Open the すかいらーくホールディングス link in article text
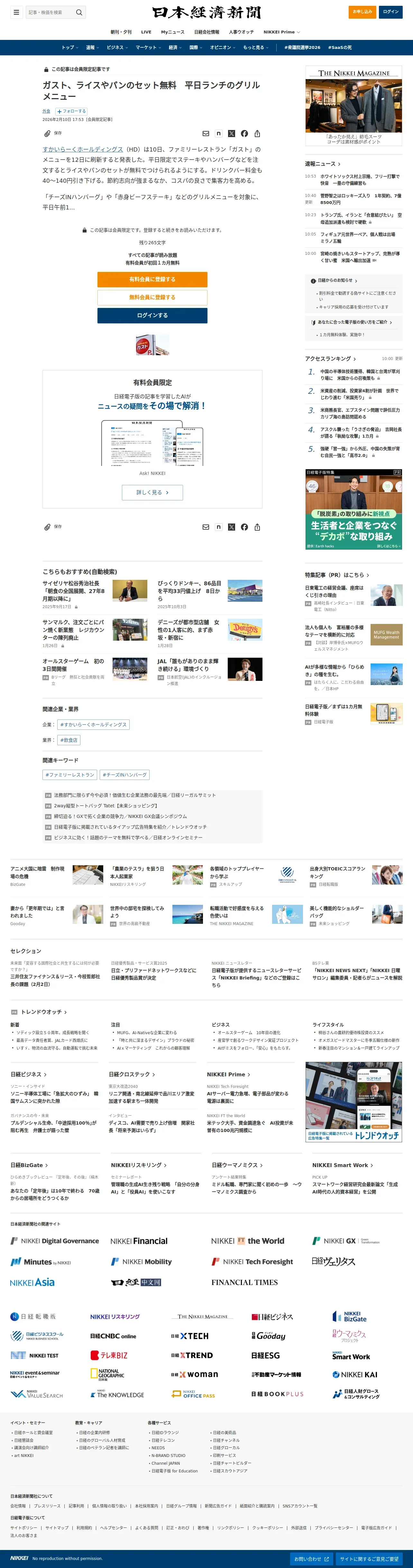The height and width of the screenshot is (1568, 413). click(x=83, y=149)
